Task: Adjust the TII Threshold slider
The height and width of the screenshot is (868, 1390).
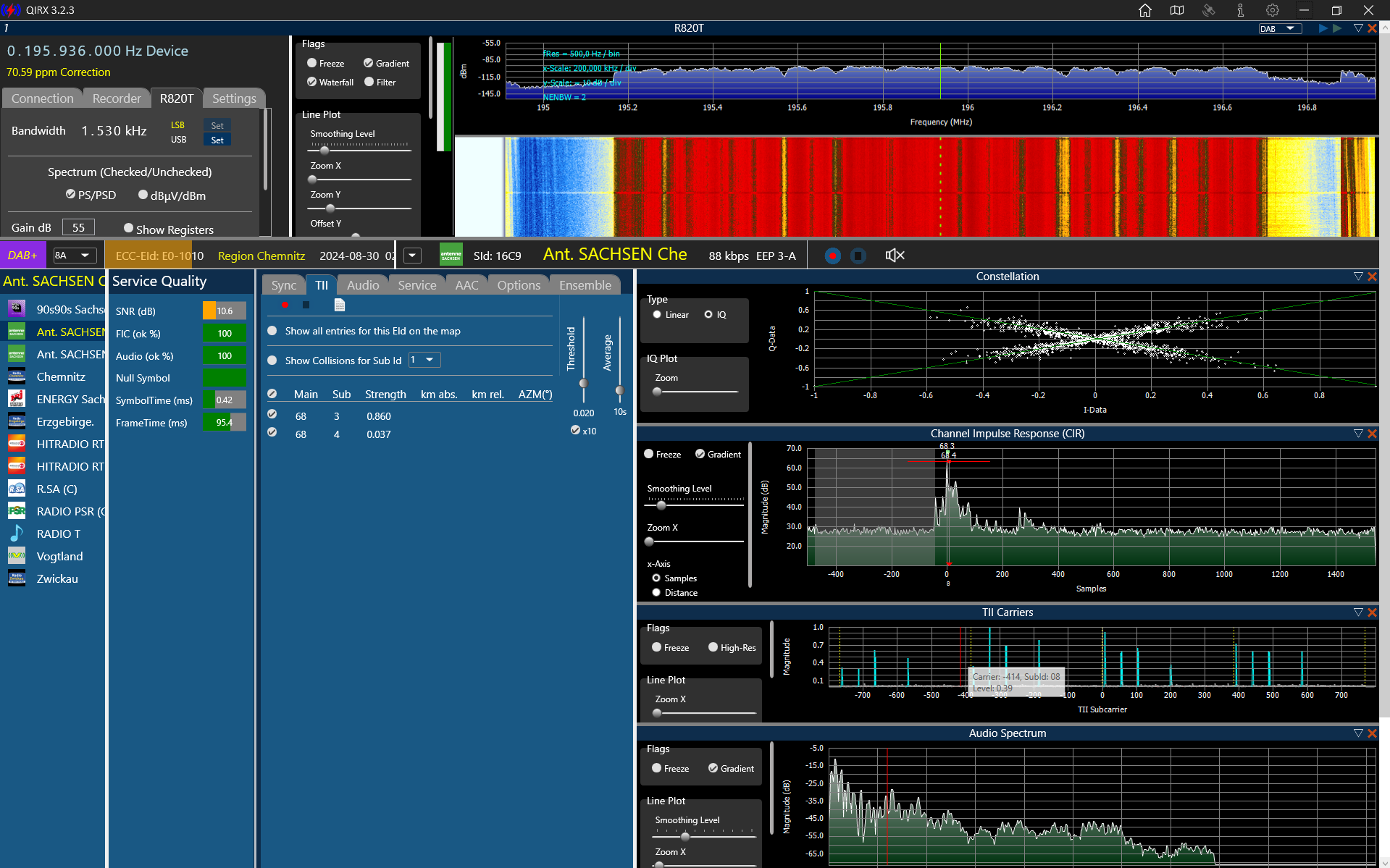Action: pyautogui.click(x=584, y=384)
